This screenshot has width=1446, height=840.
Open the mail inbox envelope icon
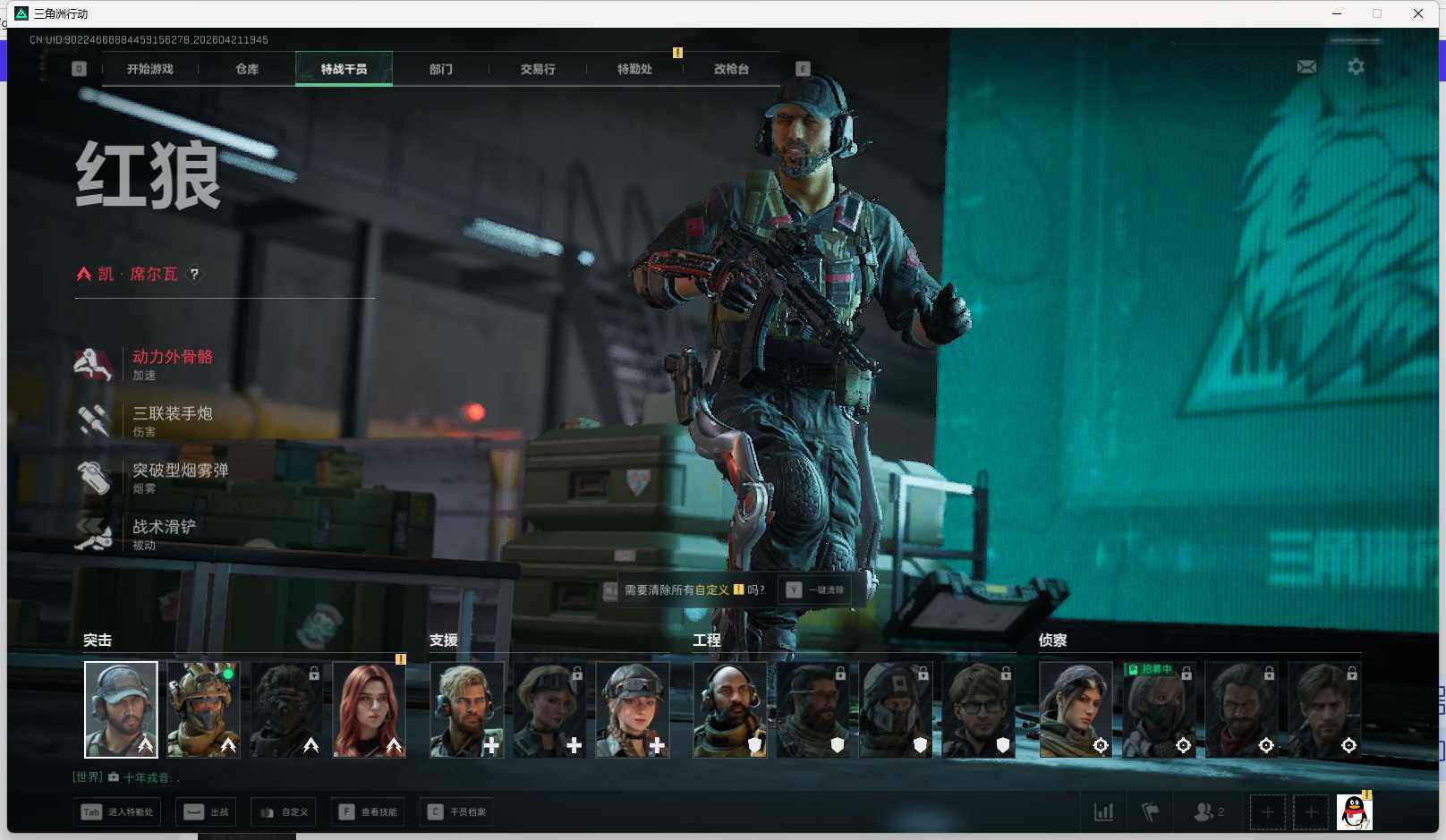1306,67
